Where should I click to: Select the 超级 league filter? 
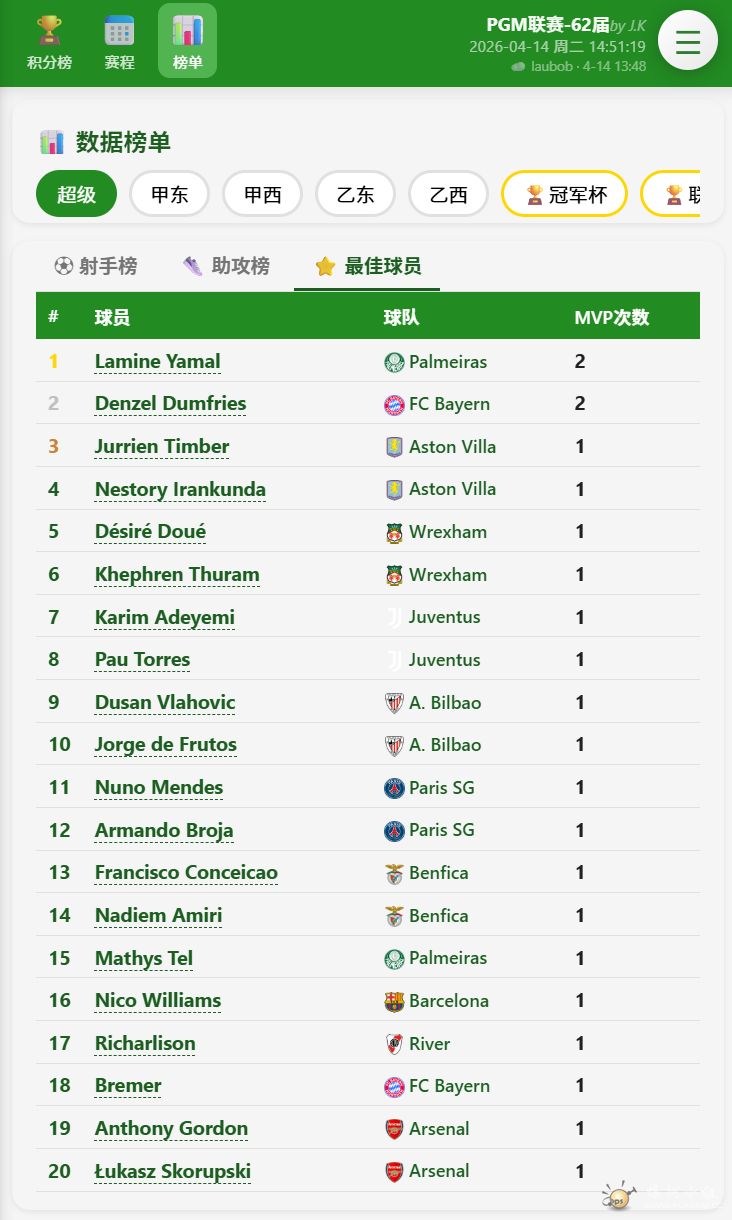76,194
